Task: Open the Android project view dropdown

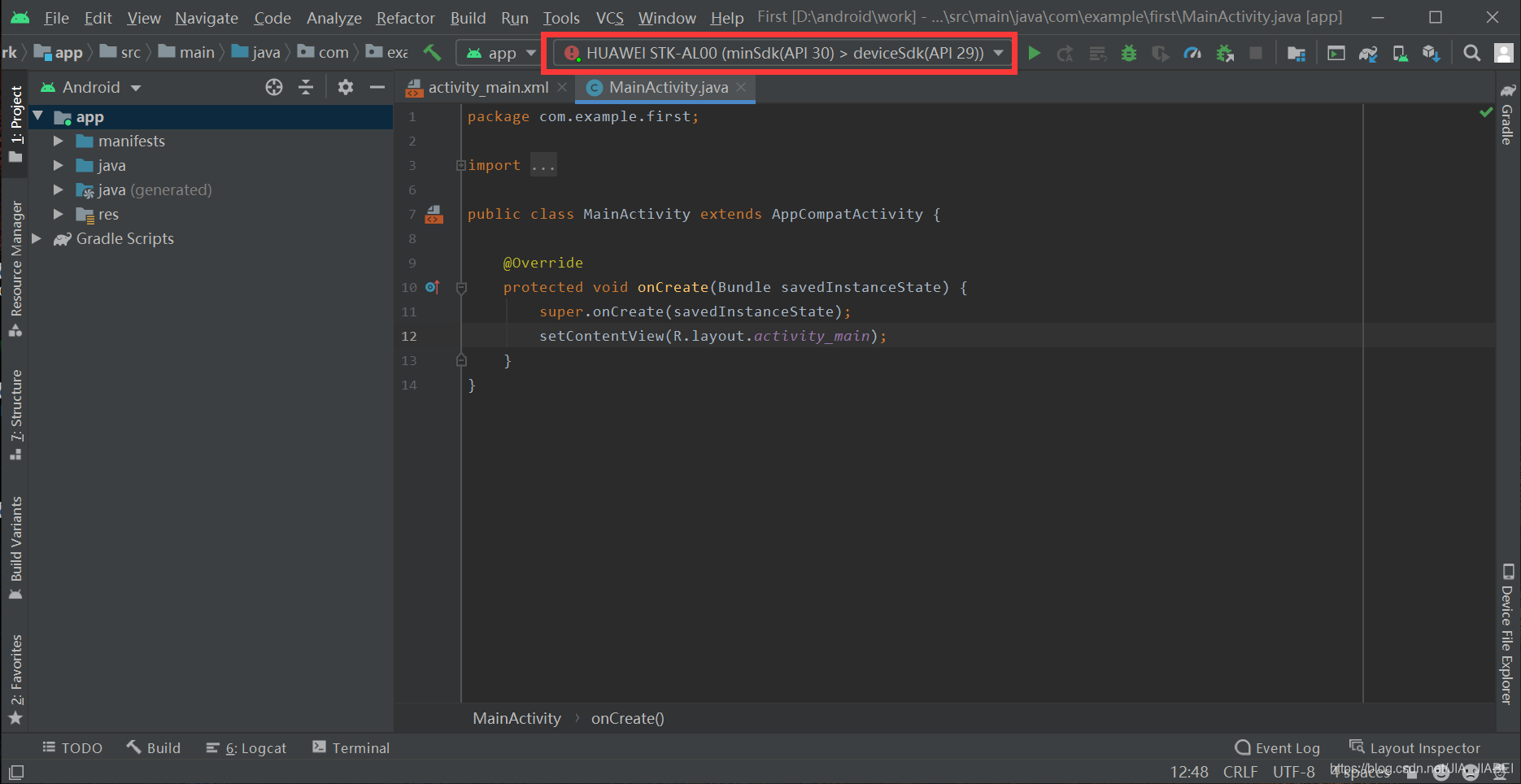Action: 91,87
